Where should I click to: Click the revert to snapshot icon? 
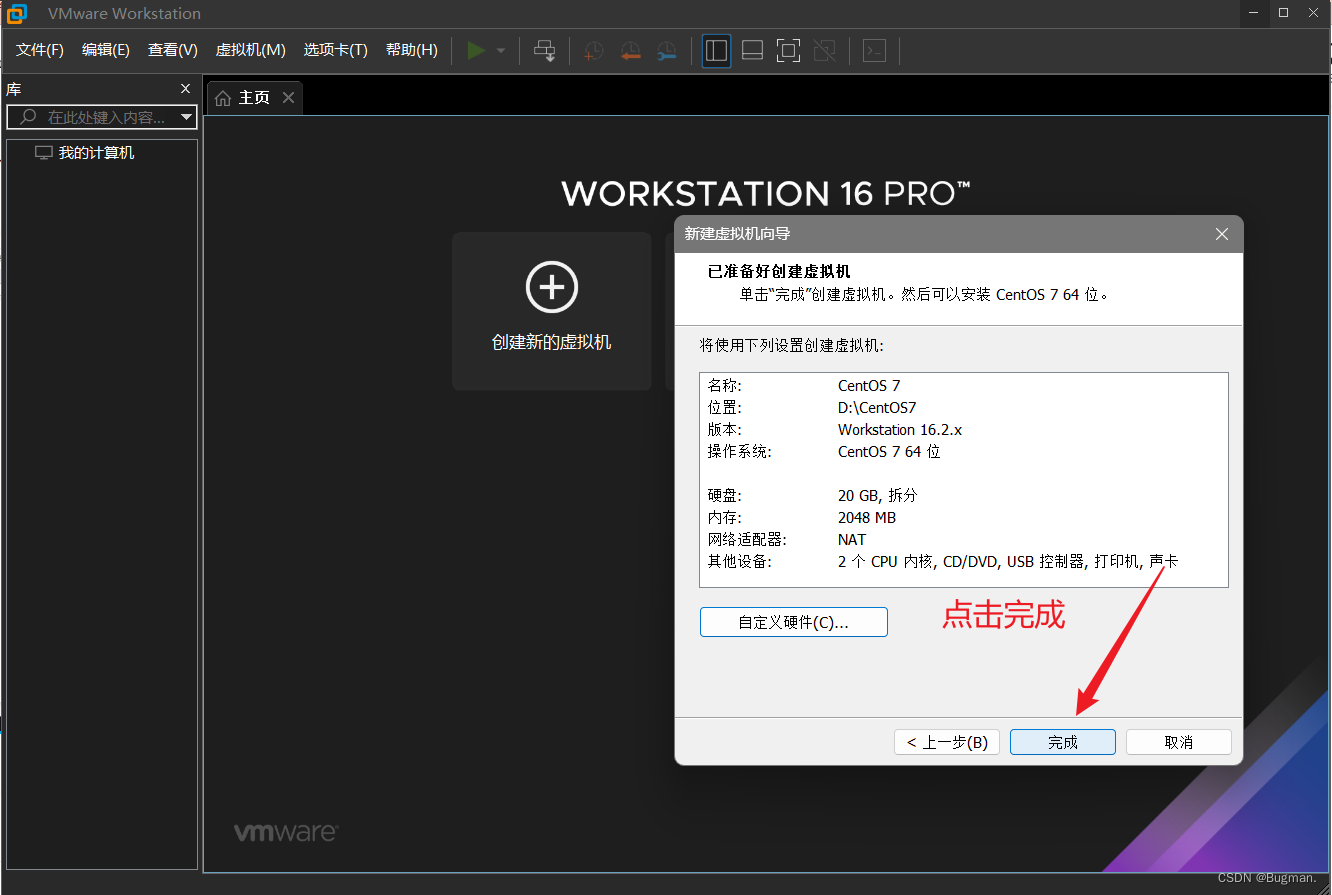(630, 51)
